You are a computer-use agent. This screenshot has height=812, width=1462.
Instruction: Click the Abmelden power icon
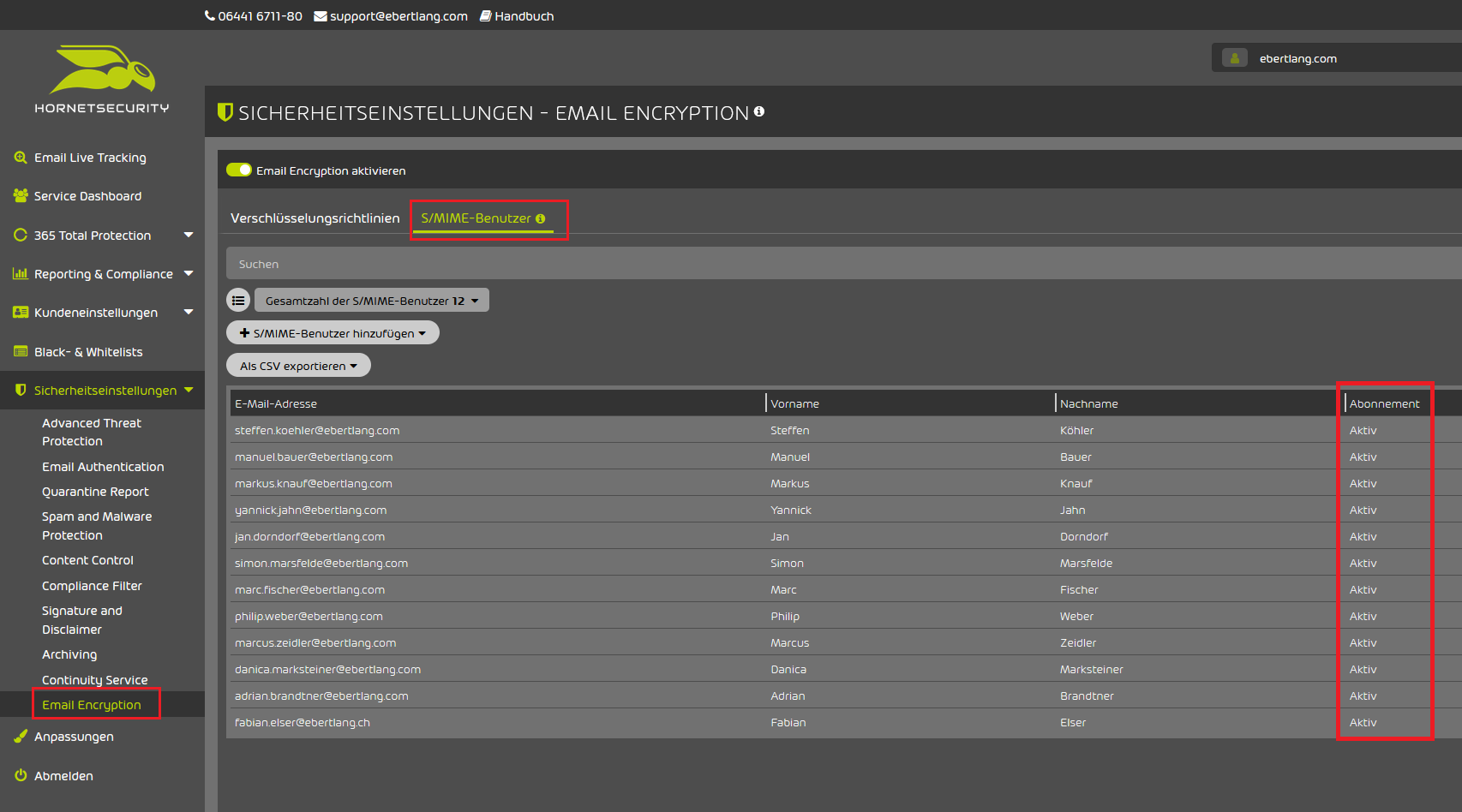pos(21,775)
